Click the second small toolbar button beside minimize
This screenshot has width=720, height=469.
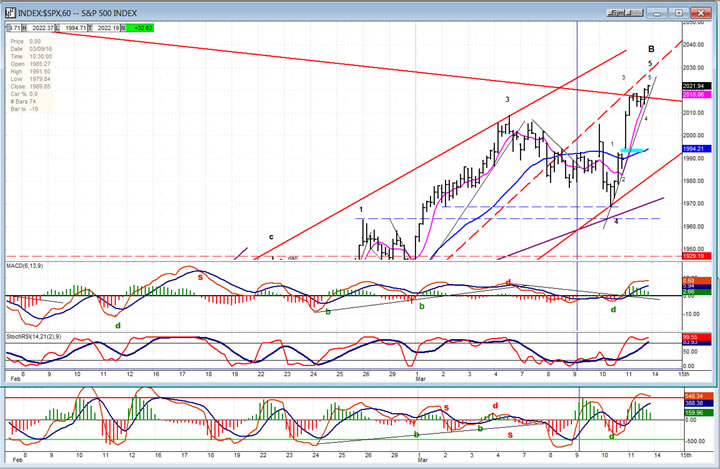point(634,13)
